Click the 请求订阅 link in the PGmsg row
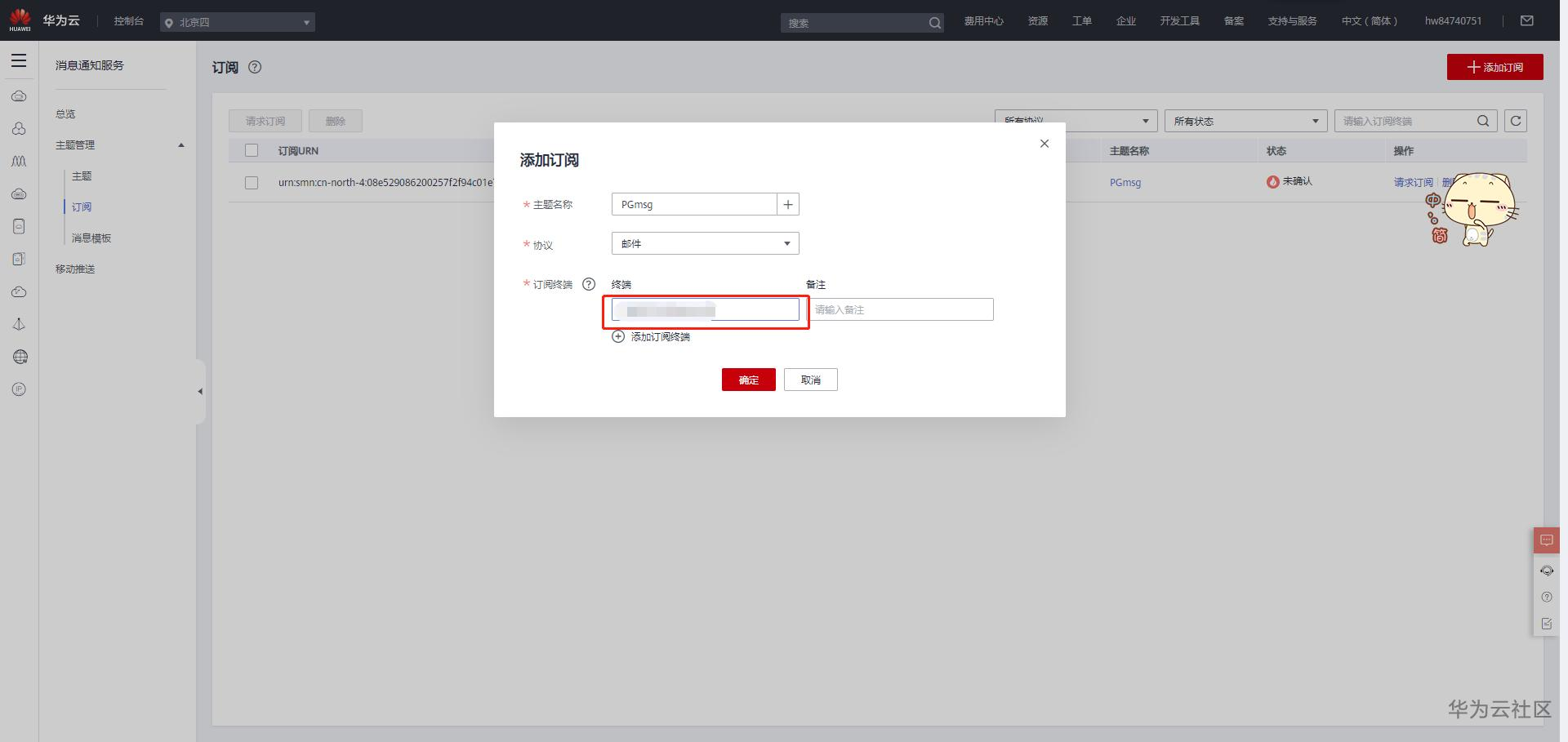 click(x=1414, y=183)
